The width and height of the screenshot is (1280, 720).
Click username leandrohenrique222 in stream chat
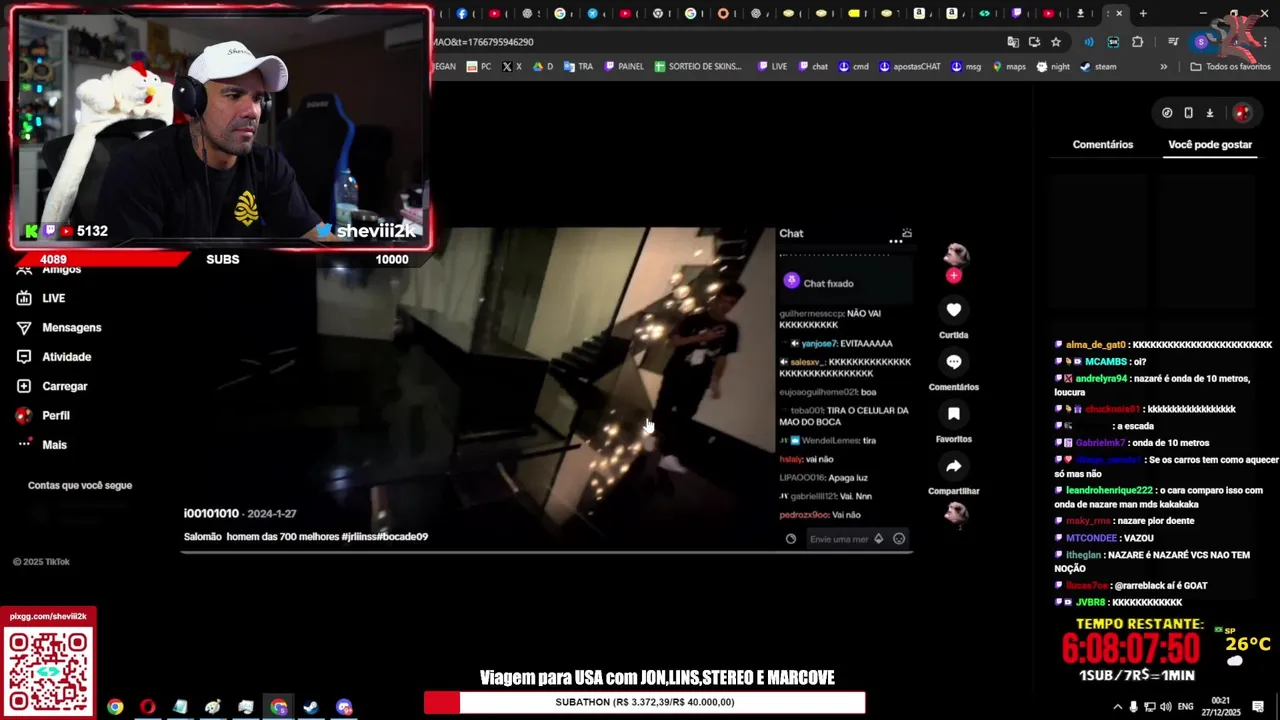[1109, 491]
